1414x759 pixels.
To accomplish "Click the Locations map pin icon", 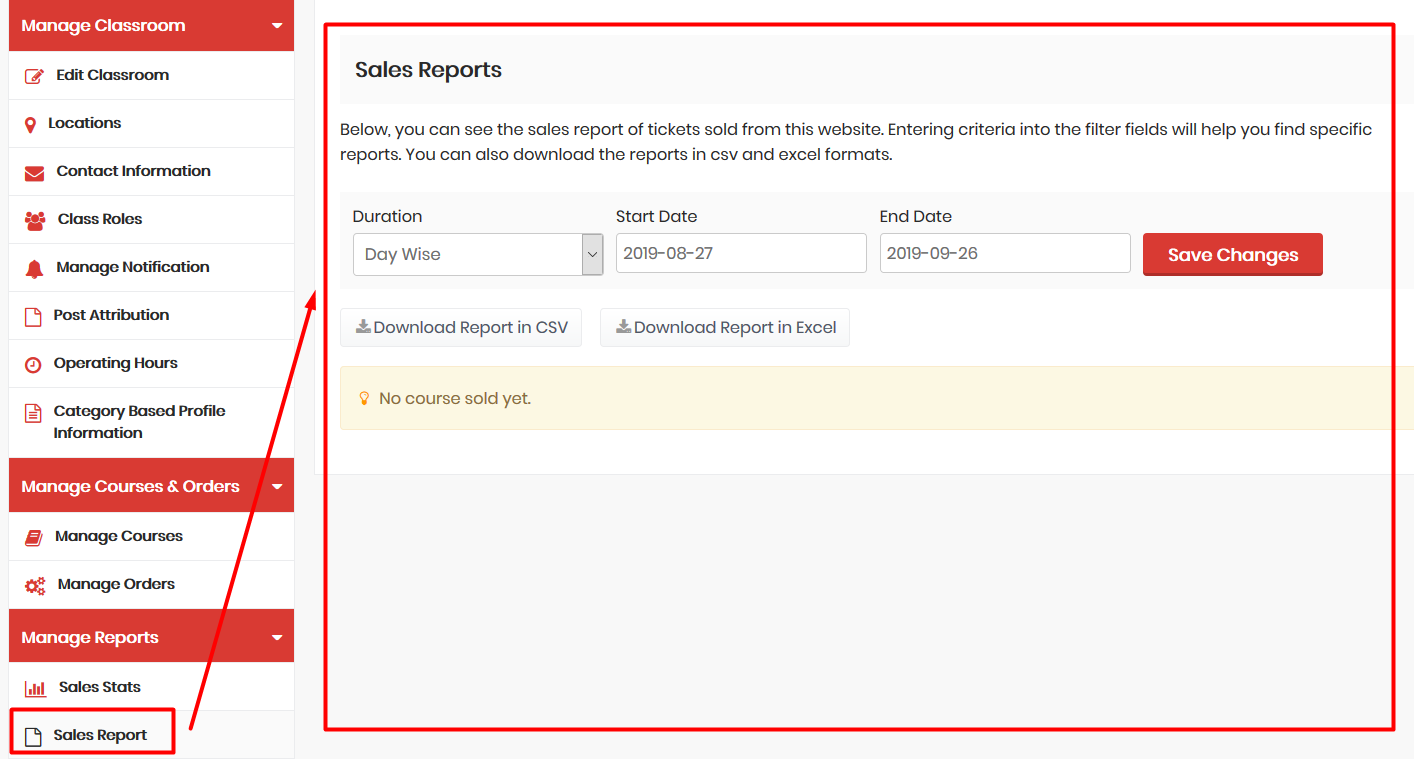I will point(30,124).
